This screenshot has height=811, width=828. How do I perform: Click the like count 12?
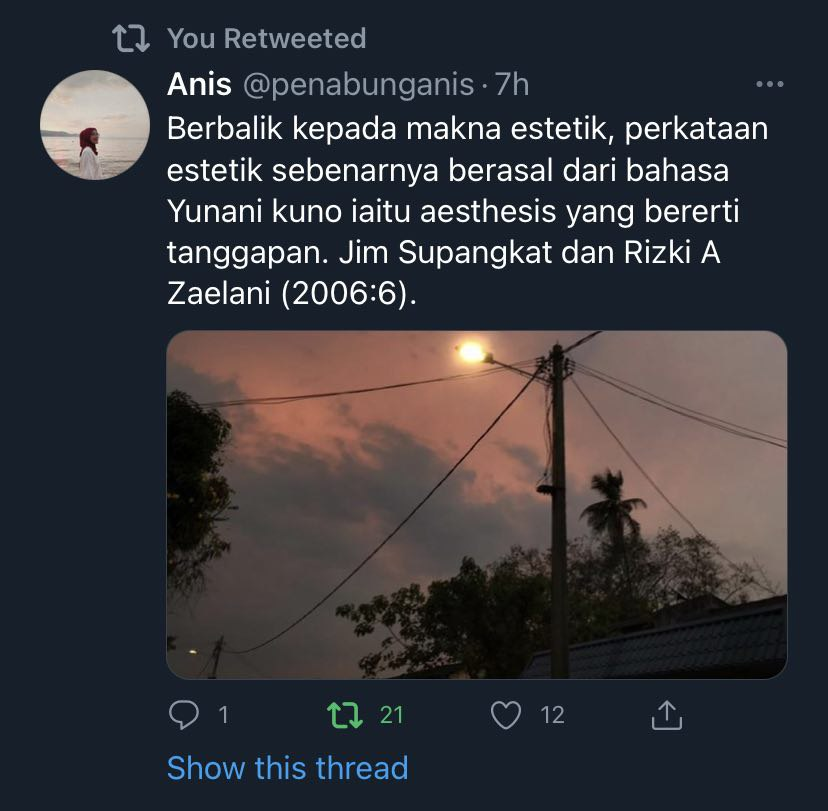552,715
